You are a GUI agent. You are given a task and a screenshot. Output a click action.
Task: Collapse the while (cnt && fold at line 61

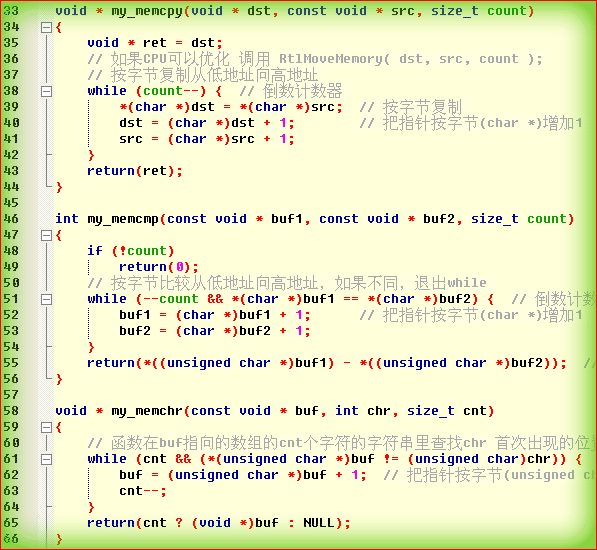point(46,459)
